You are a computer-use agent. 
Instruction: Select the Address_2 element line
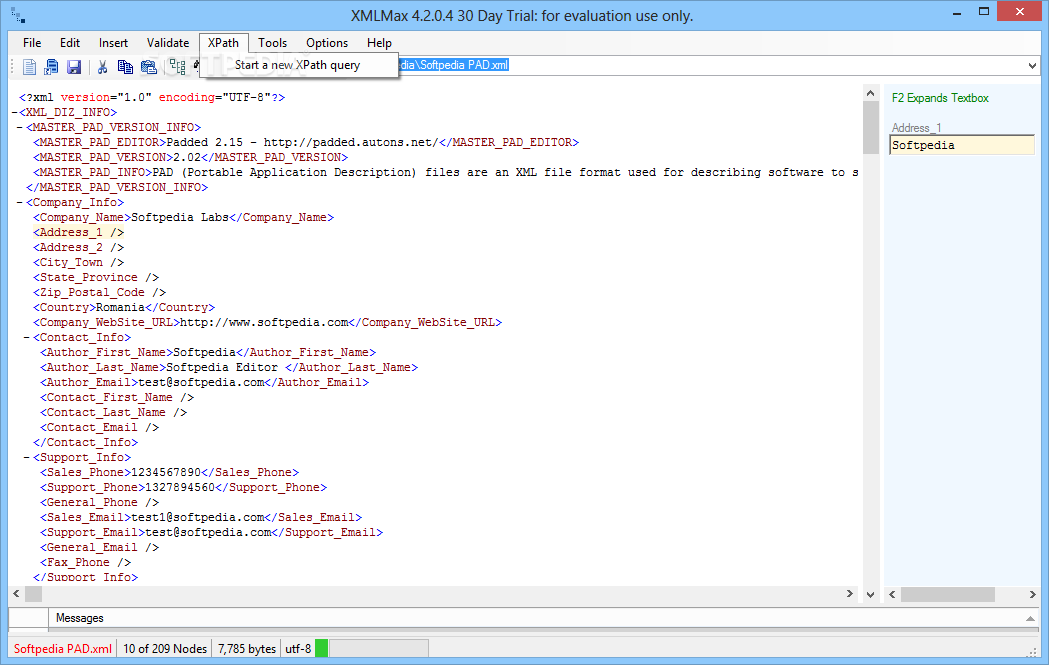[79, 248]
